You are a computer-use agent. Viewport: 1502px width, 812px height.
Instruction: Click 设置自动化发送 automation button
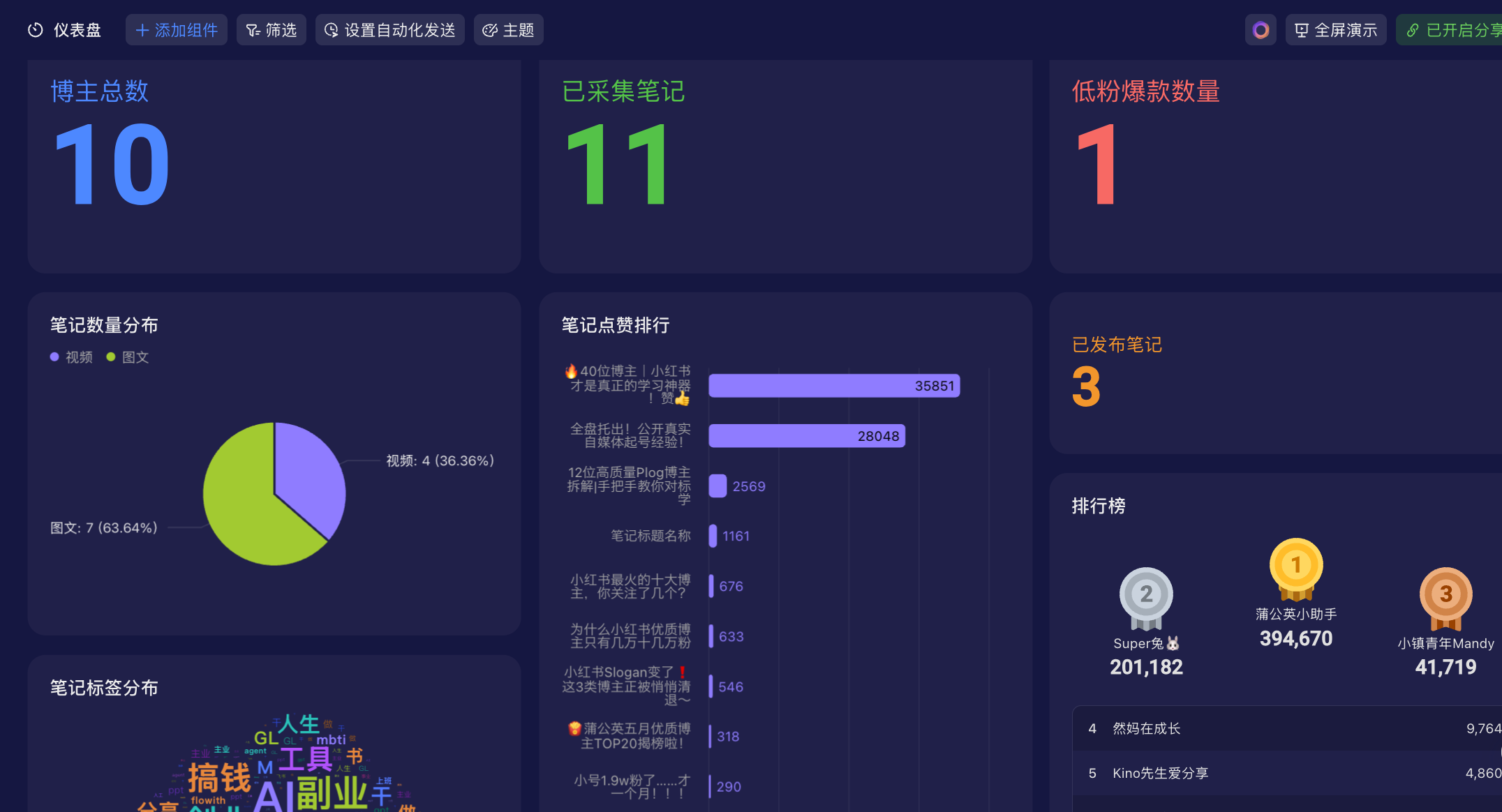point(390,30)
